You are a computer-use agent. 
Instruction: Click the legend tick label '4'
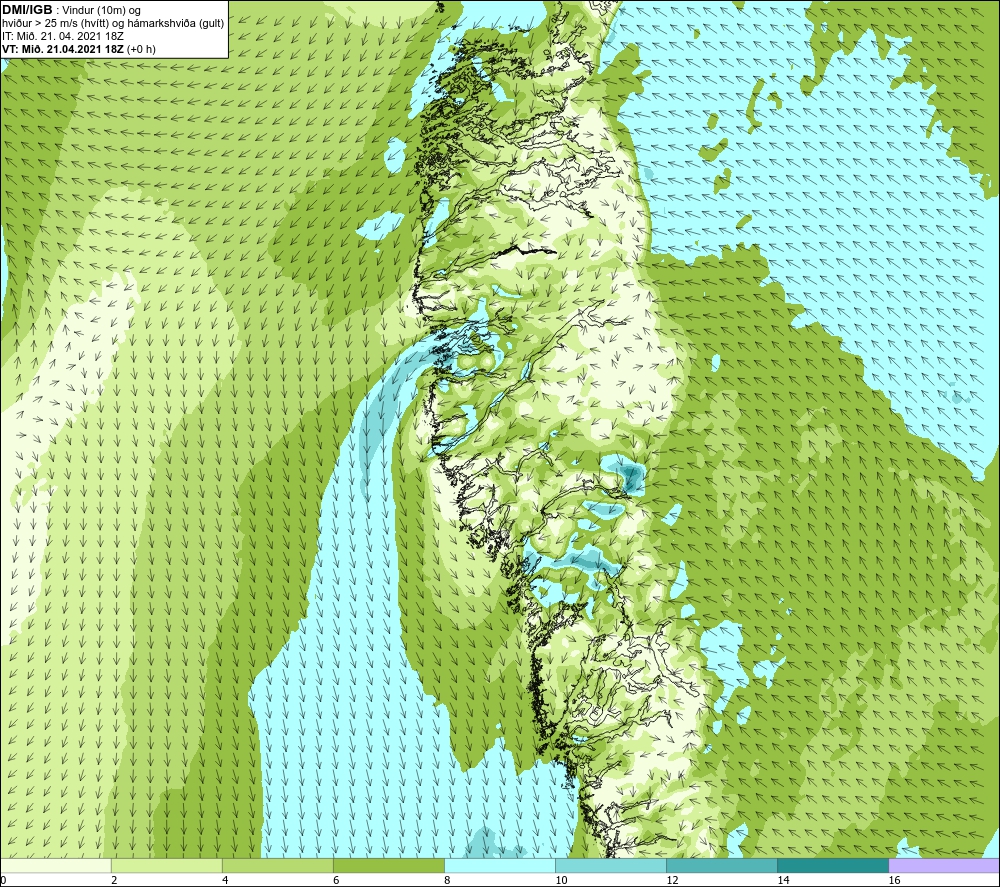[226, 881]
